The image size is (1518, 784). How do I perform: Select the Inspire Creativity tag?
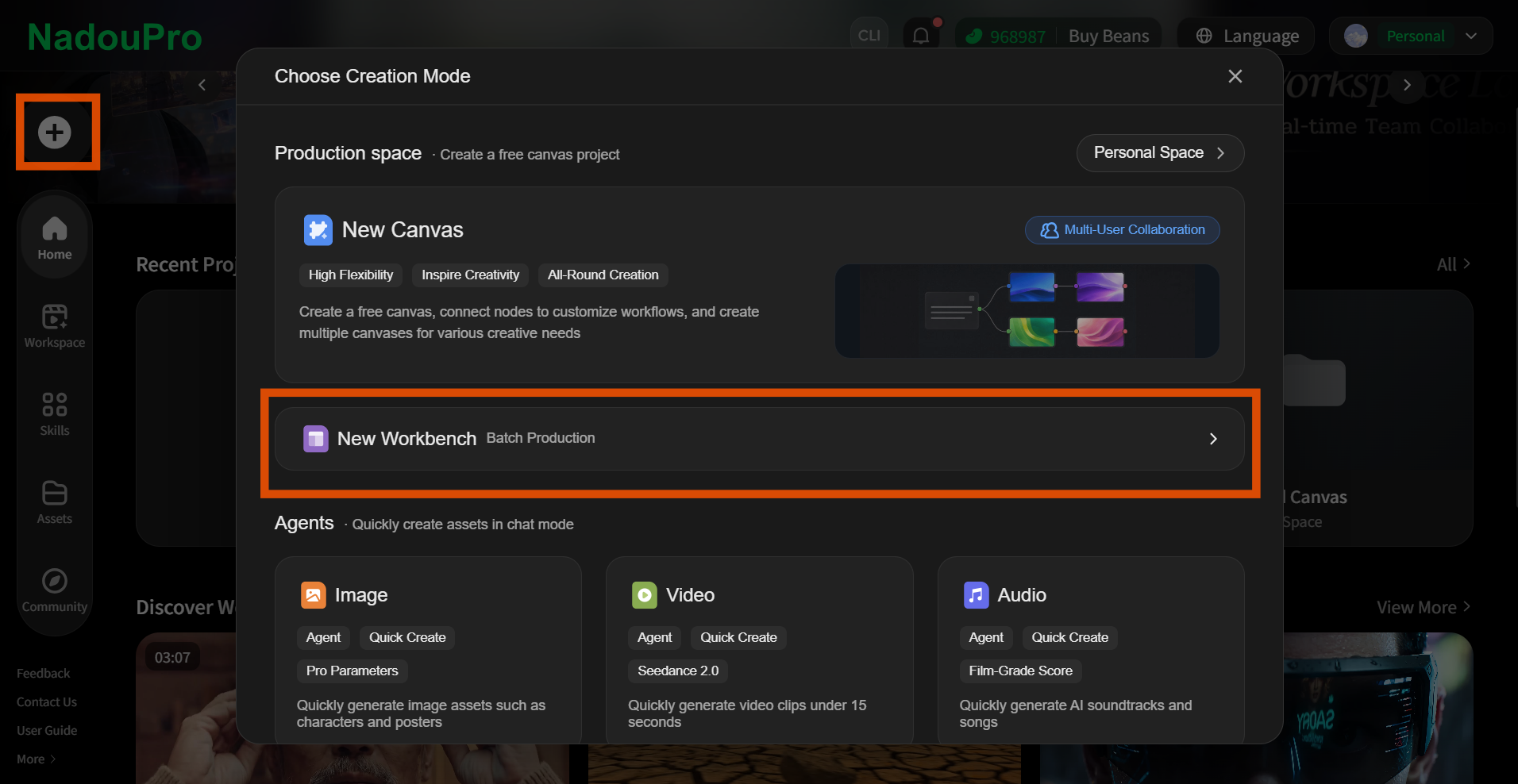pyautogui.click(x=471, y=275)
